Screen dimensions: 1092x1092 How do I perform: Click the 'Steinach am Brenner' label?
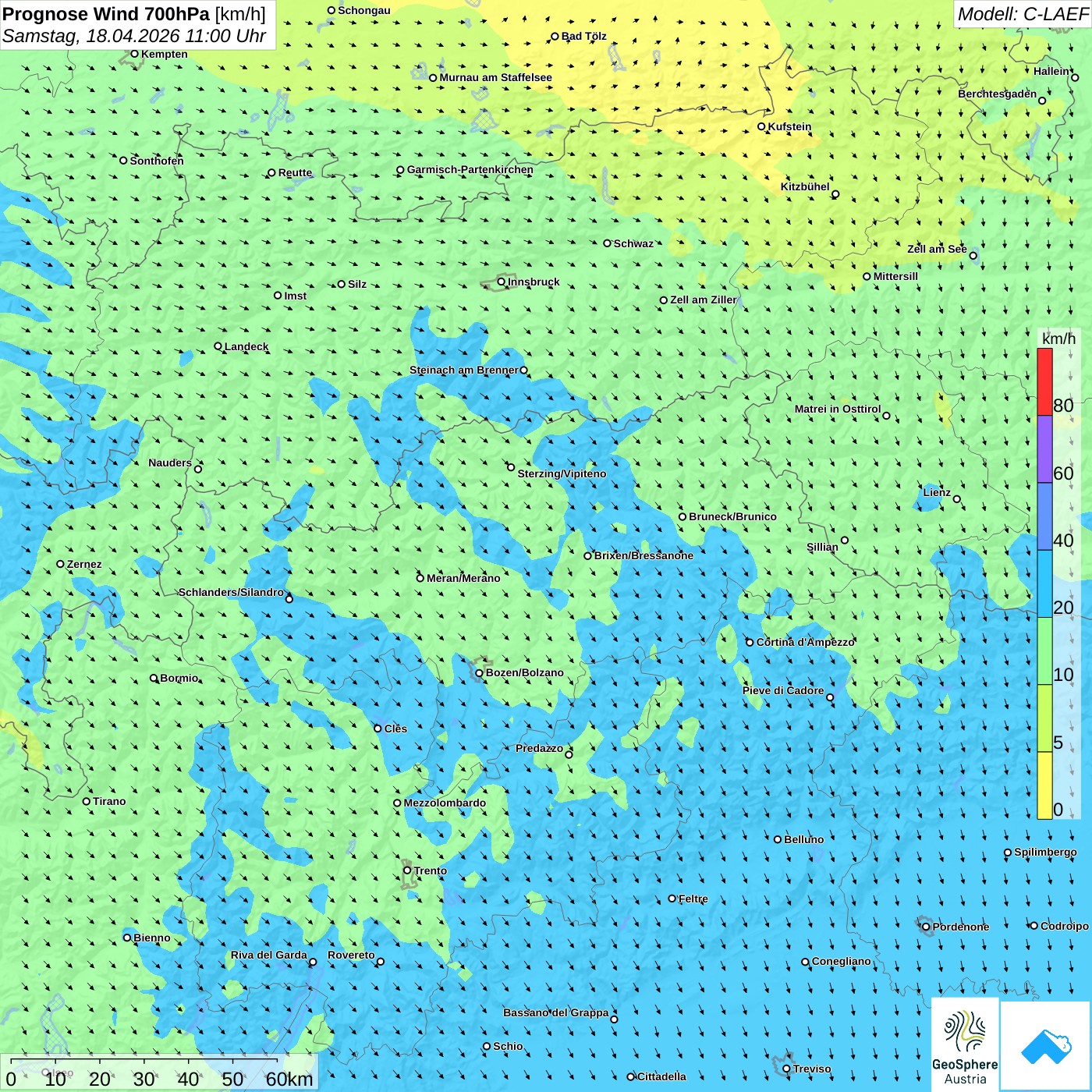click(463, 370)
